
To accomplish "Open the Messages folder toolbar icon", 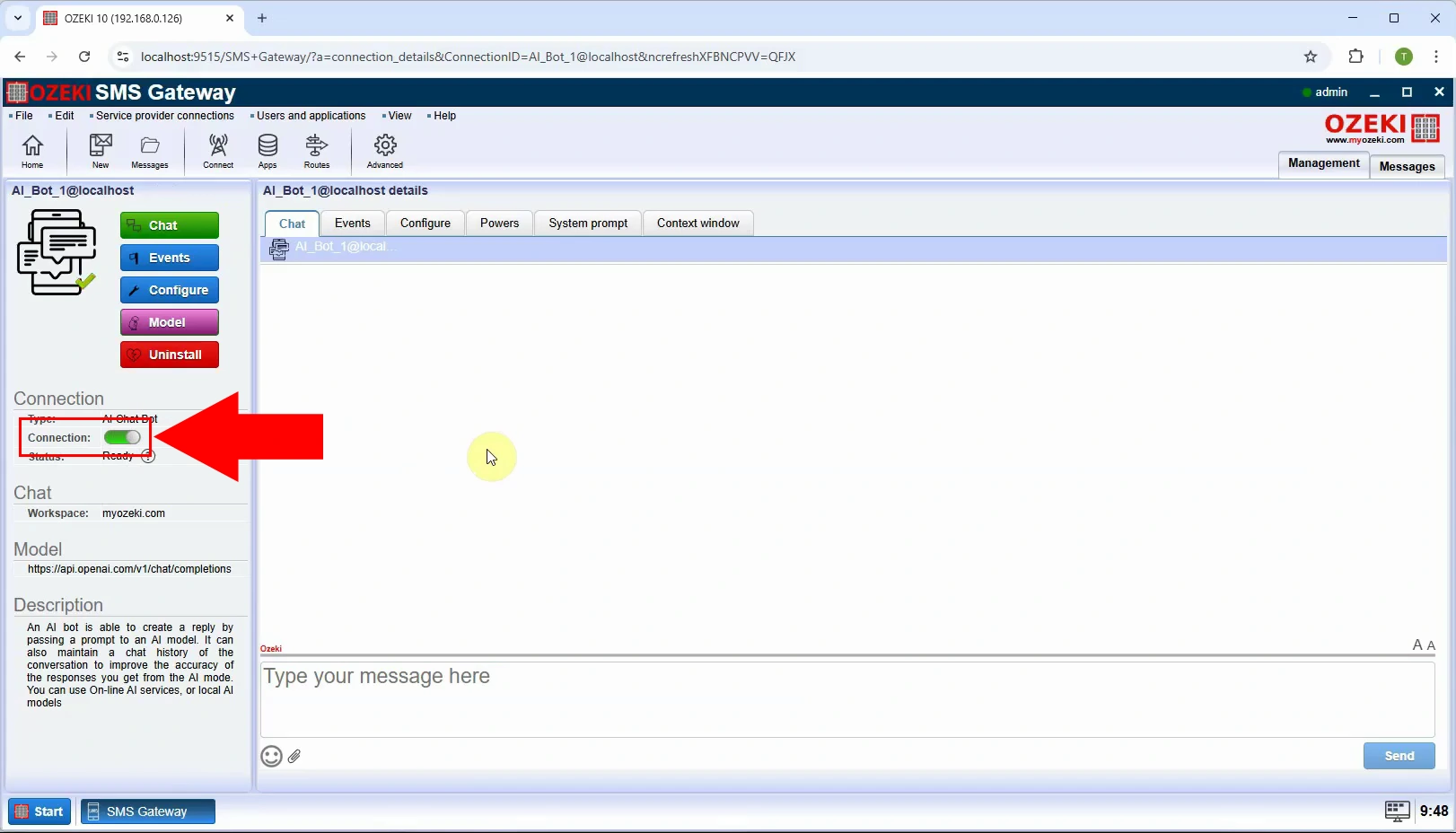I will [x=150, y=151].
